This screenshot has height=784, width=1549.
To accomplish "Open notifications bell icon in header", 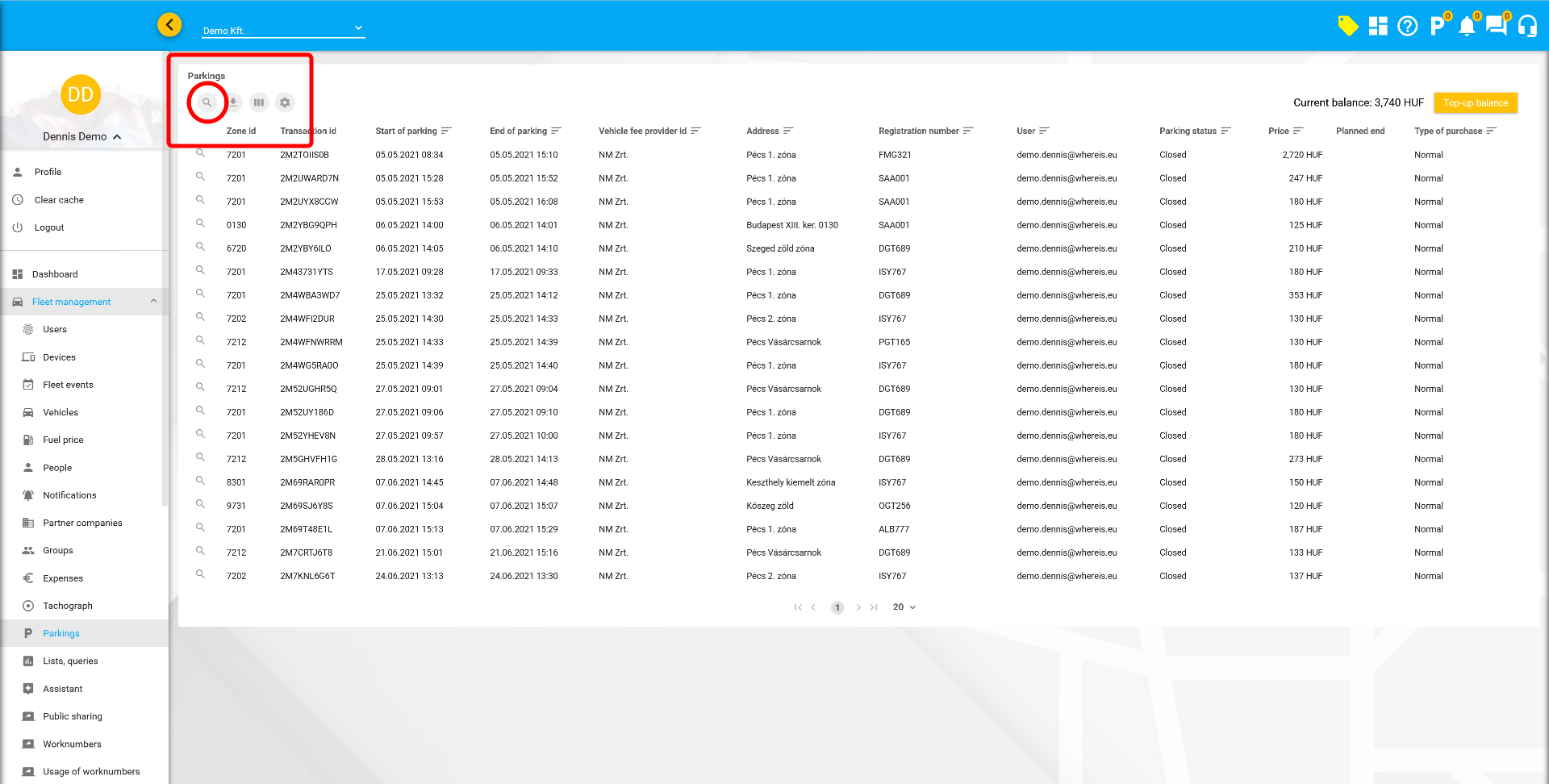I will [x=1467, y=27].
